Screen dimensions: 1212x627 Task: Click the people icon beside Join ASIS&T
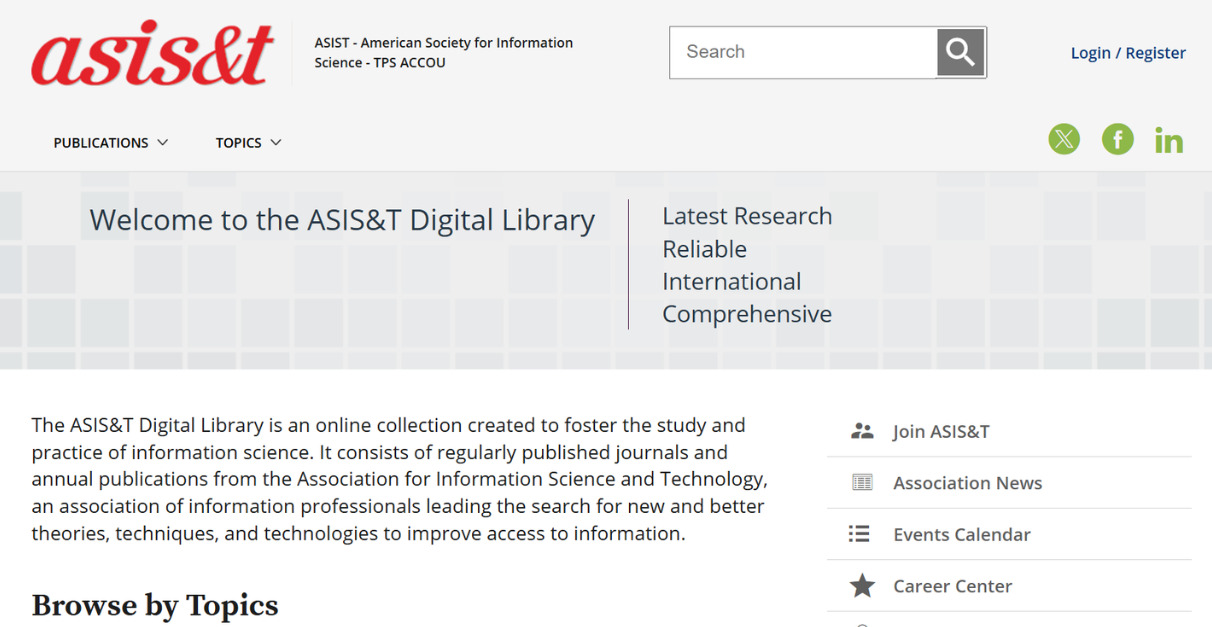[x=861, y=431]
